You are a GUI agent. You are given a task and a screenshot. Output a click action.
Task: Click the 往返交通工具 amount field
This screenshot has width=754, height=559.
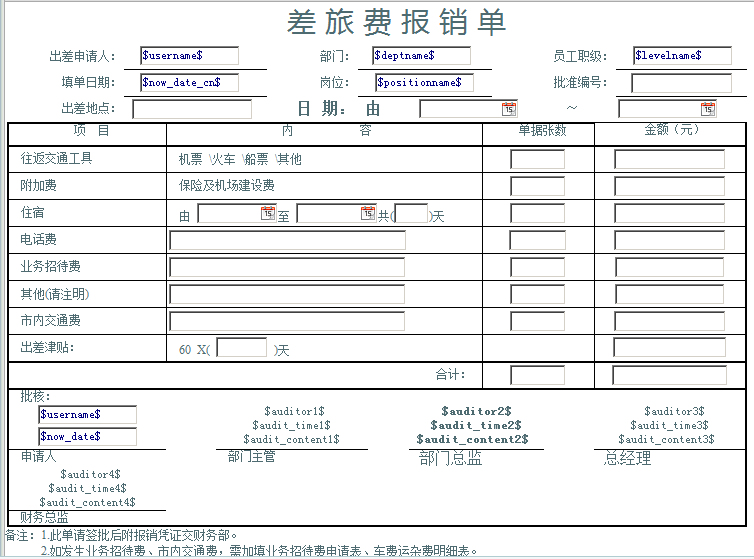[x=669, y=159]
